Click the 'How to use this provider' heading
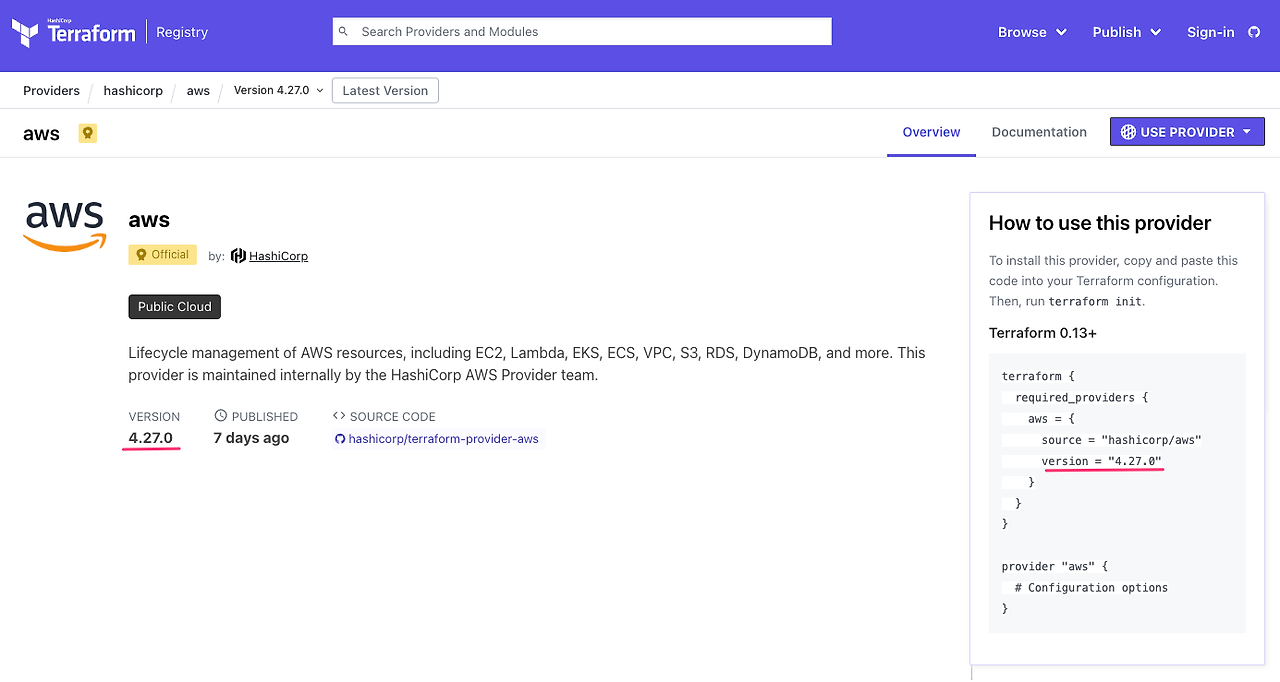1280x682 pixels. click(x=1100, y=223)
